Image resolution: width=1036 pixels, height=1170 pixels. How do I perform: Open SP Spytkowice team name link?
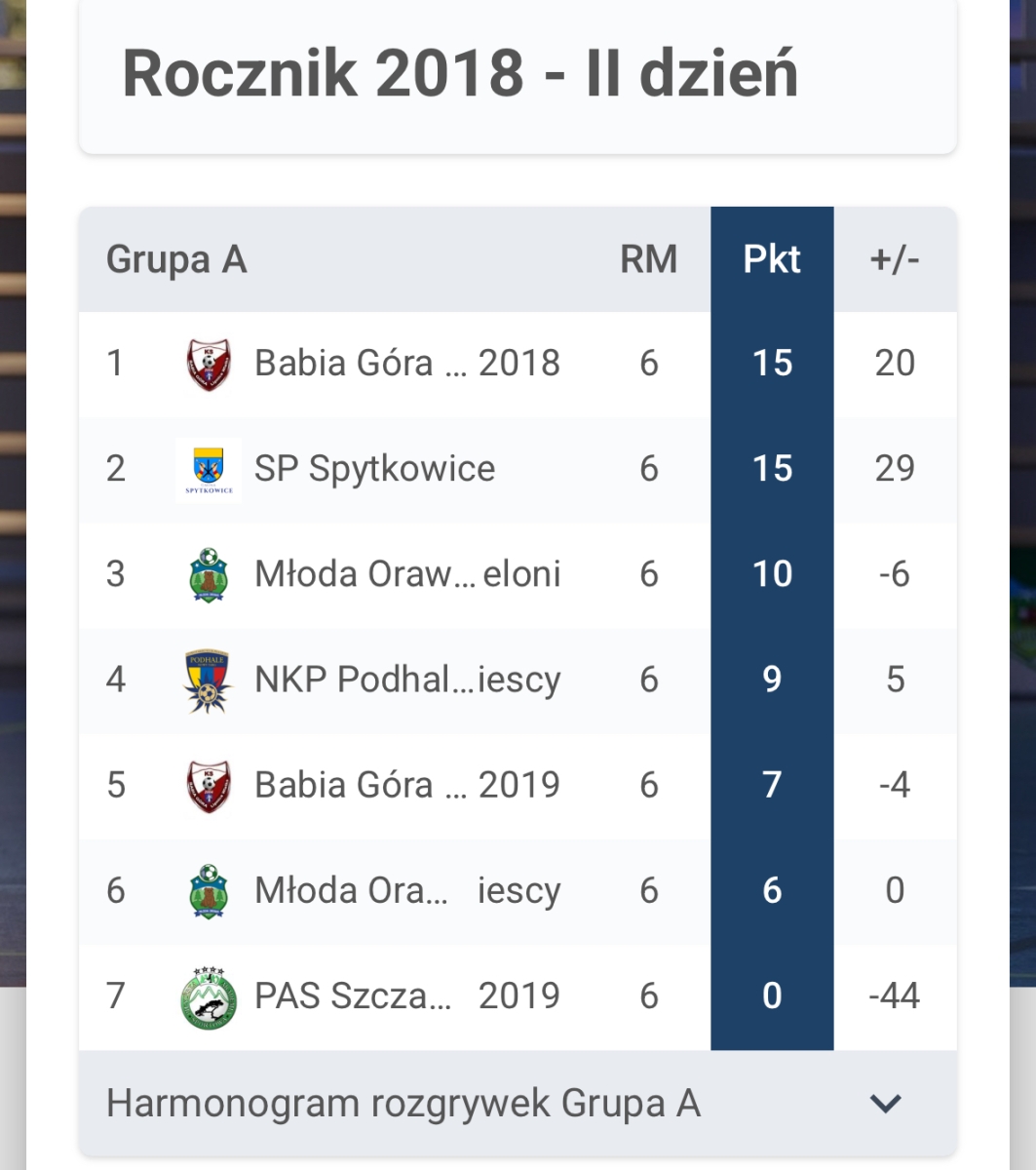point(375,469)
